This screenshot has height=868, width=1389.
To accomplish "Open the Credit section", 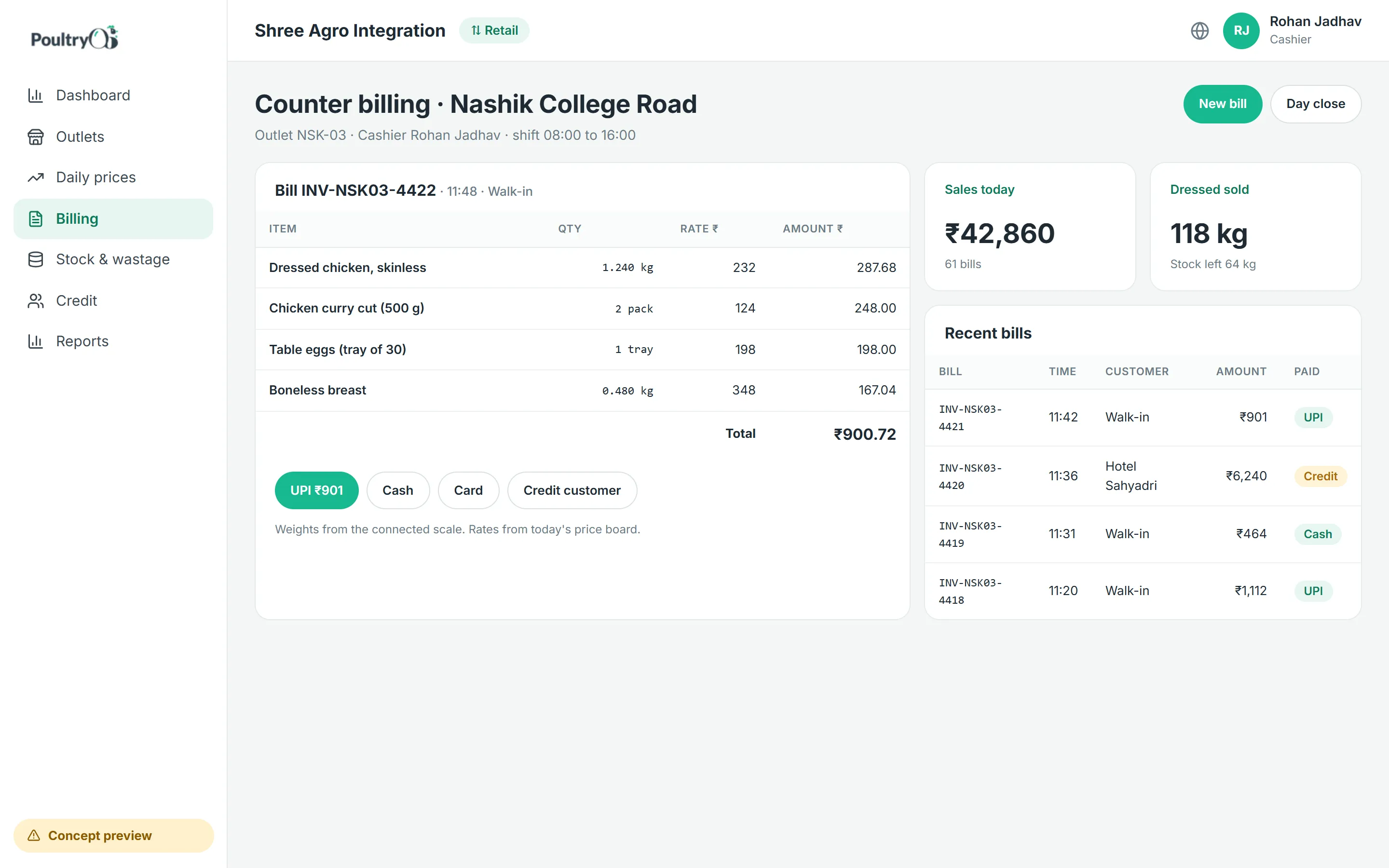I will [113, 301].
